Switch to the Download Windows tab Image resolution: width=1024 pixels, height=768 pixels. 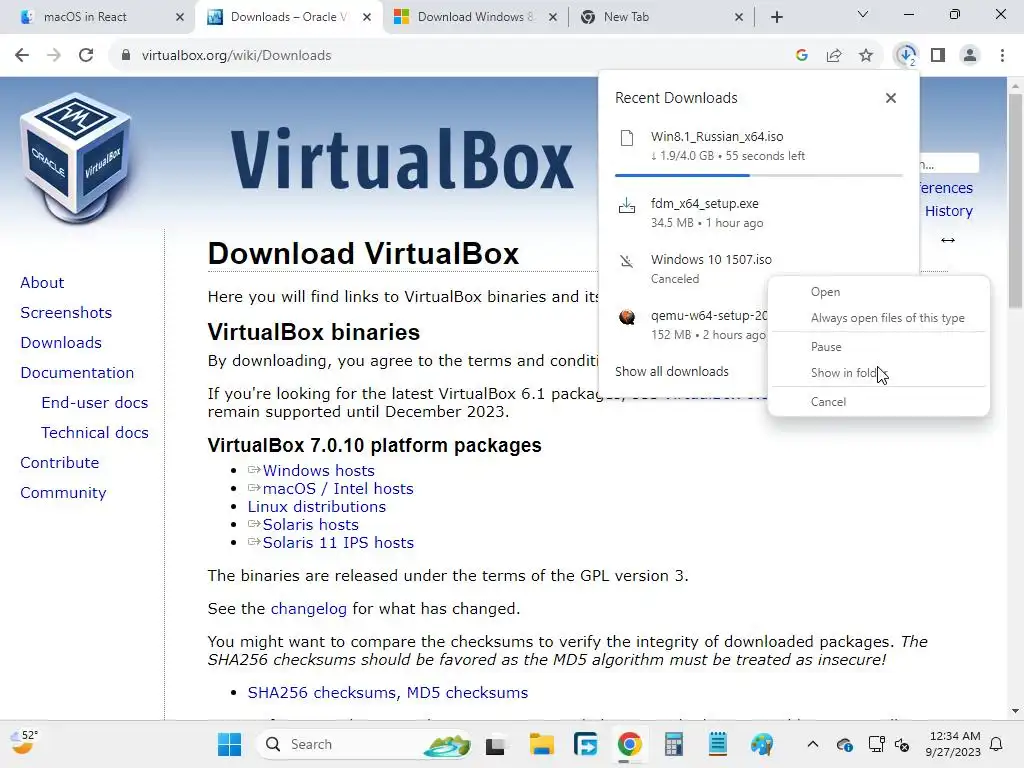click(x=475, y=17)
